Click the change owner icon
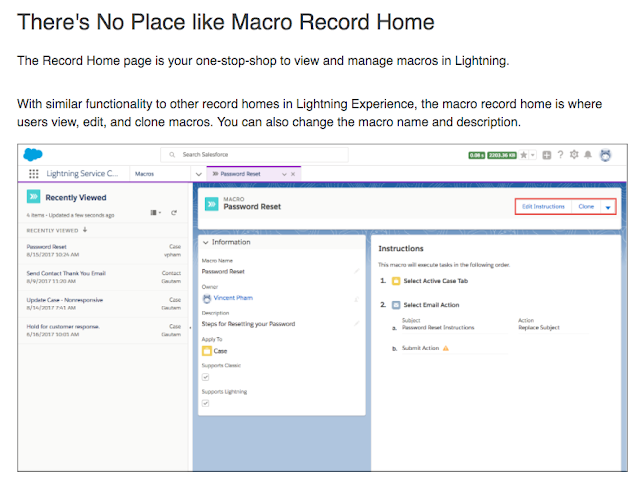Image resolution: width=640 pixels, height=485 pixels. click(x=356, y=299)
